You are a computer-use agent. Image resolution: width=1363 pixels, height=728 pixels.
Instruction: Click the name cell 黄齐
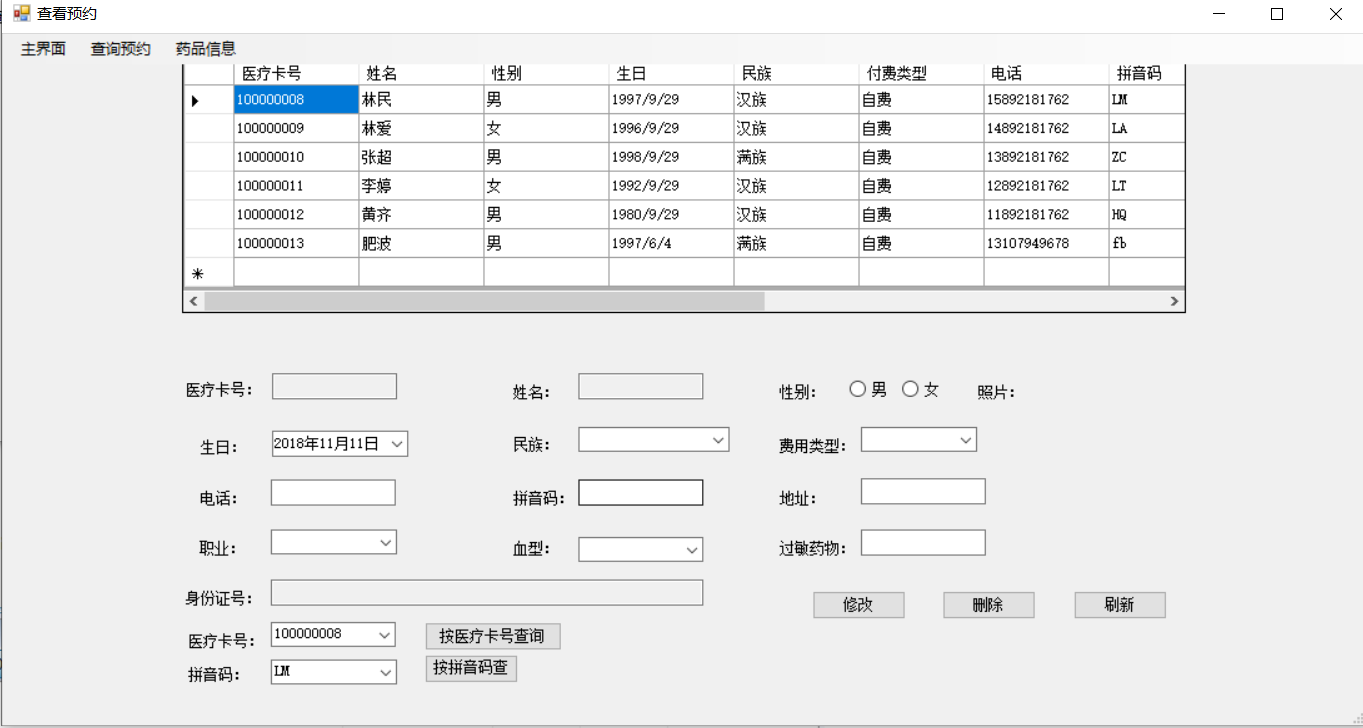pyautogui.click(x=421, y=215)
